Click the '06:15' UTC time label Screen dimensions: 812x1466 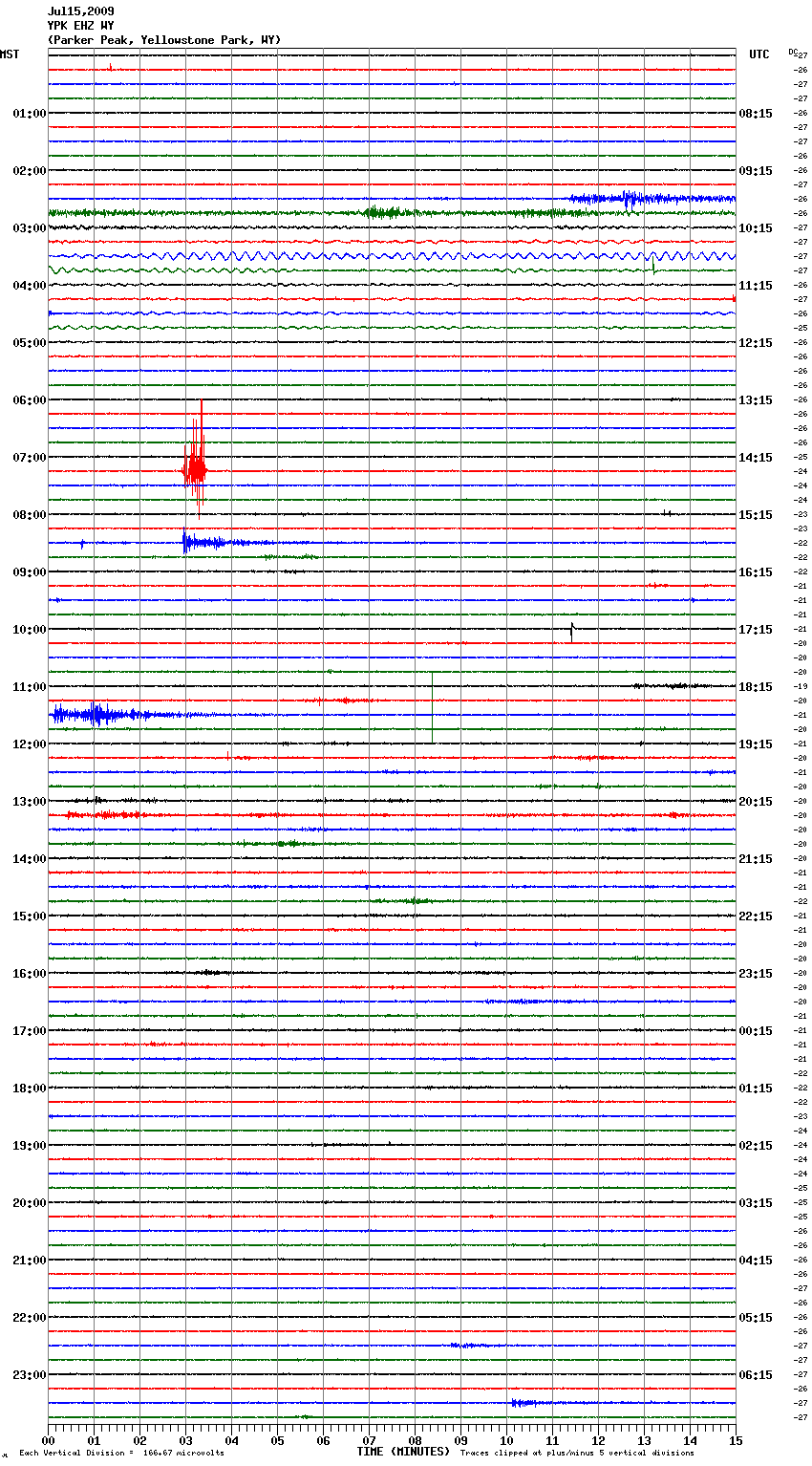coord(756,1375)
